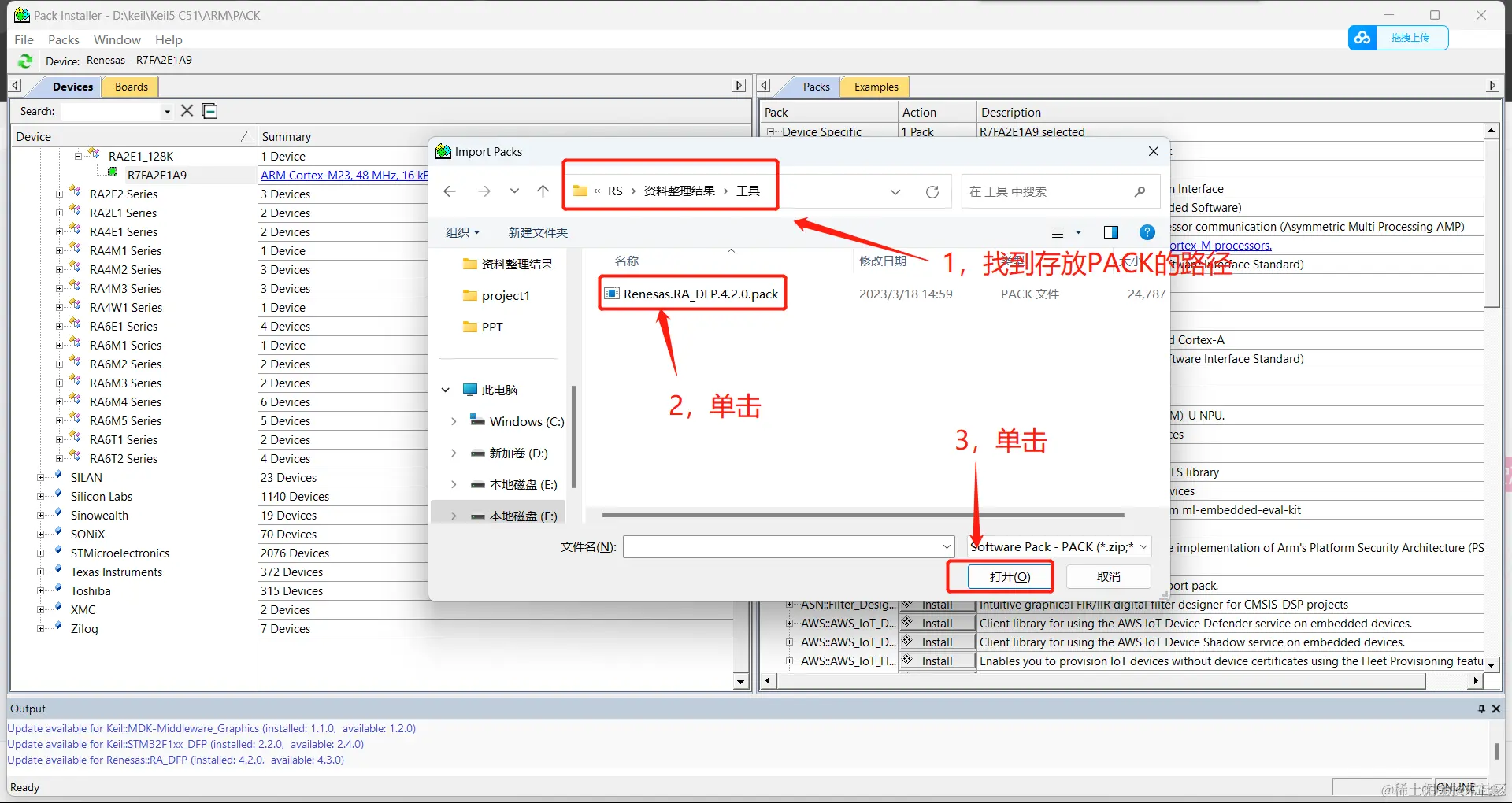Image resolution: width=1512 pixels, height=803 pixels.
Task: Open the recent locations dropdown
Action: tap(514, 191)
